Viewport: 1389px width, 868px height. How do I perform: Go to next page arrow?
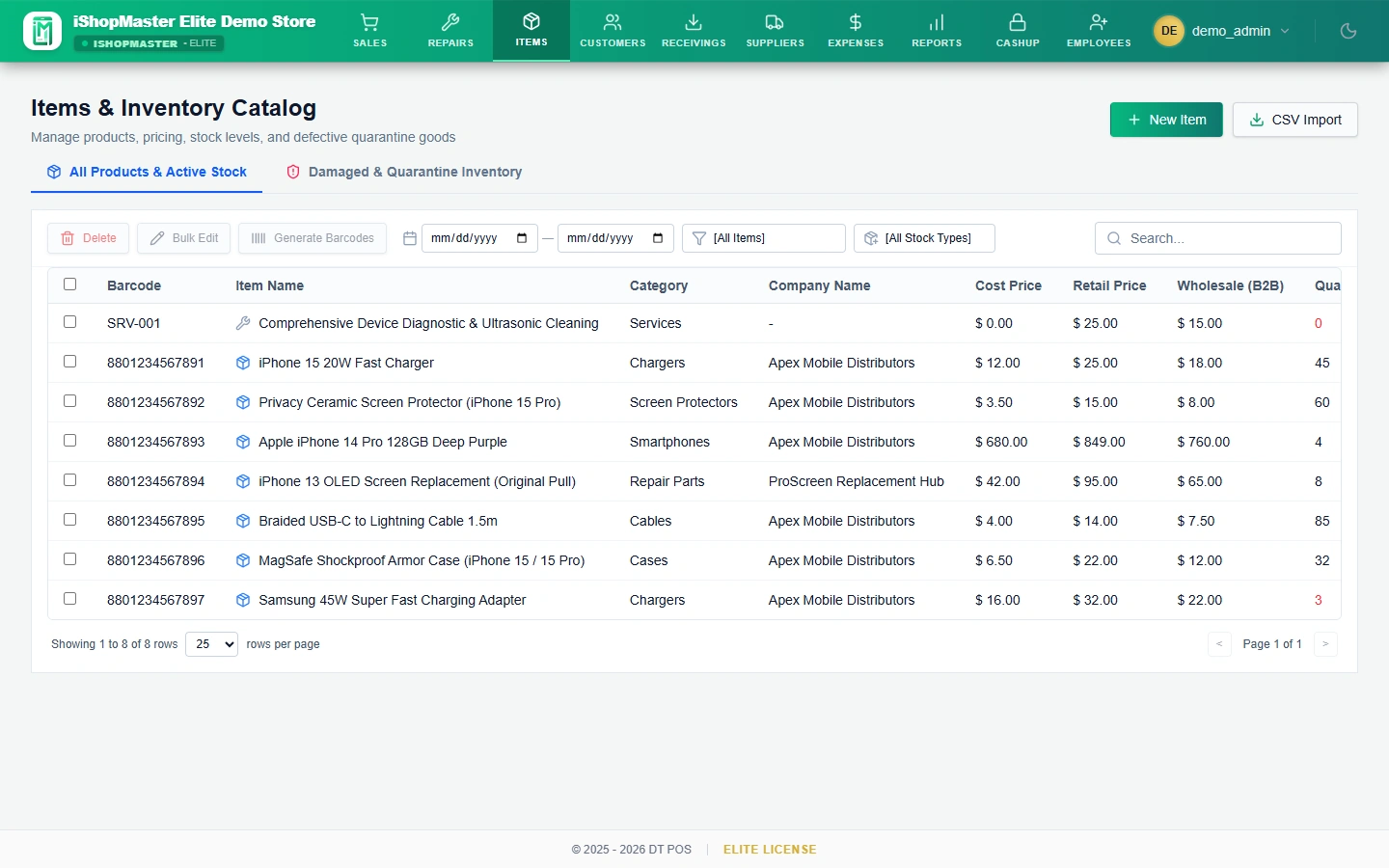(1325, 644)
